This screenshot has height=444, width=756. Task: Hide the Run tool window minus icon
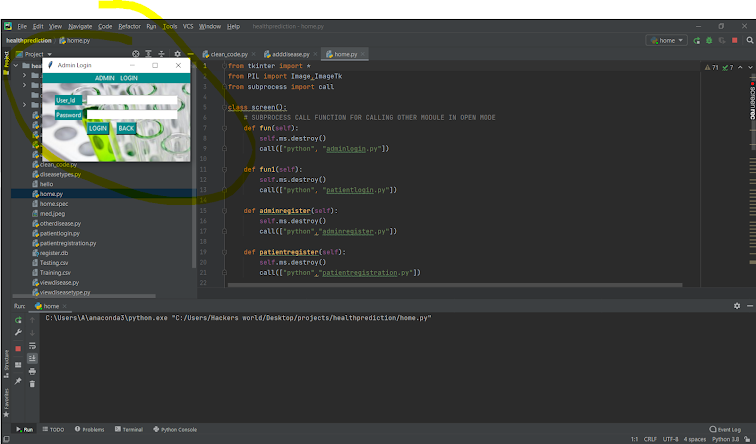coord(750,306)
